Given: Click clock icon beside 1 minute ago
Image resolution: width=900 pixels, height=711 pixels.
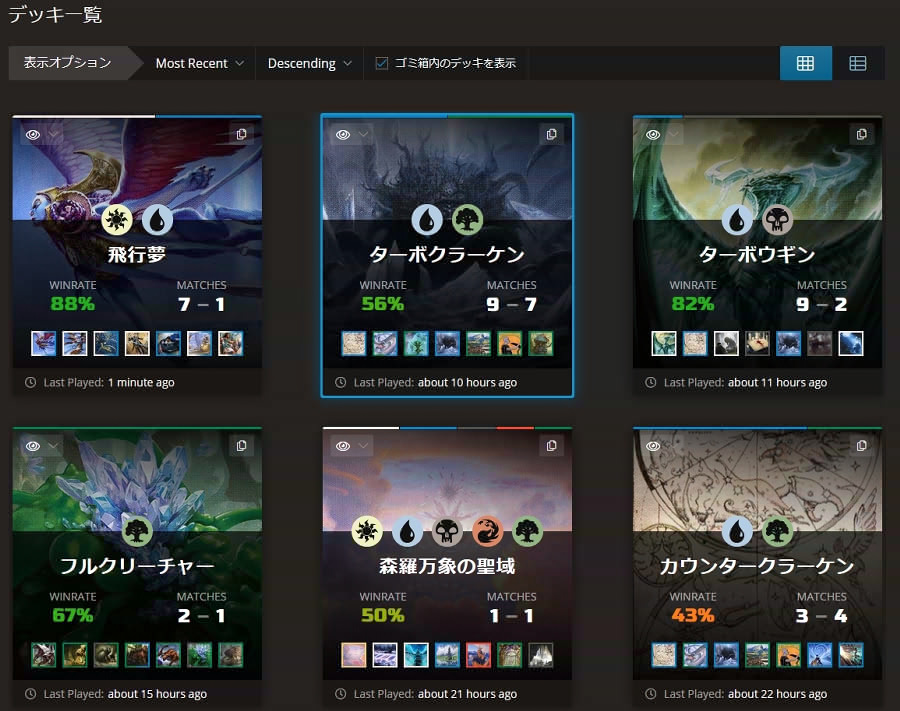Looking at the screenshot, I should [x=30, y=382].
